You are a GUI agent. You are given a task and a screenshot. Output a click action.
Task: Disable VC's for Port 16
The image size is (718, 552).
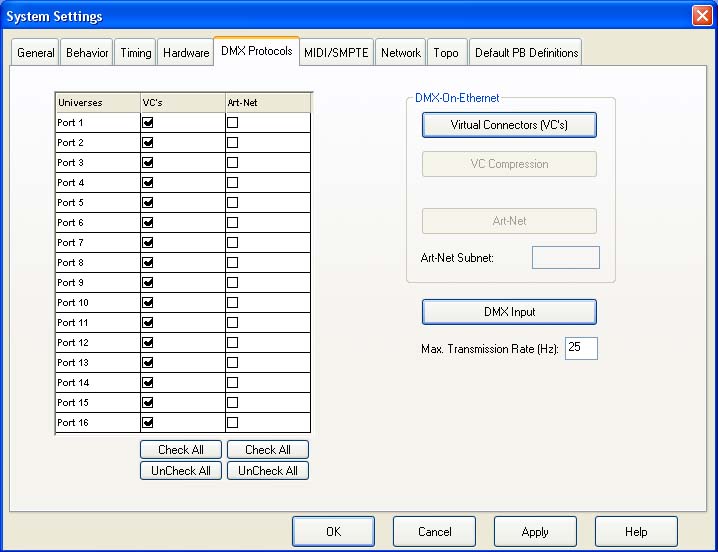coord(148,422)
